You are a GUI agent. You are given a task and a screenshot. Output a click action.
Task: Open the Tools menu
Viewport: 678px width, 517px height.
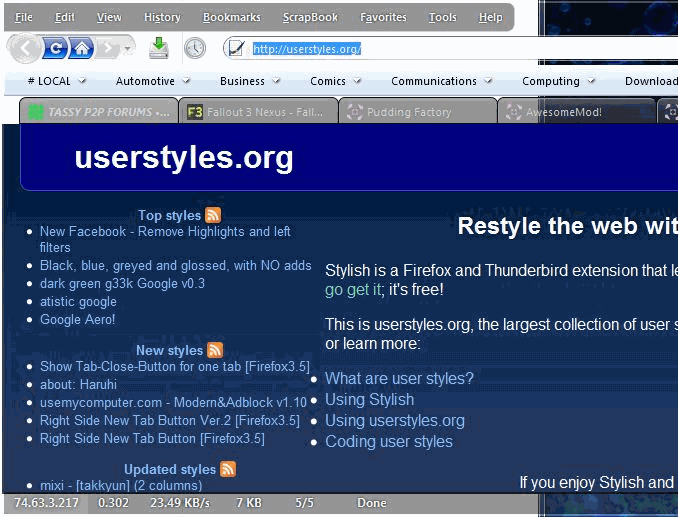click(x=443, y=17)
